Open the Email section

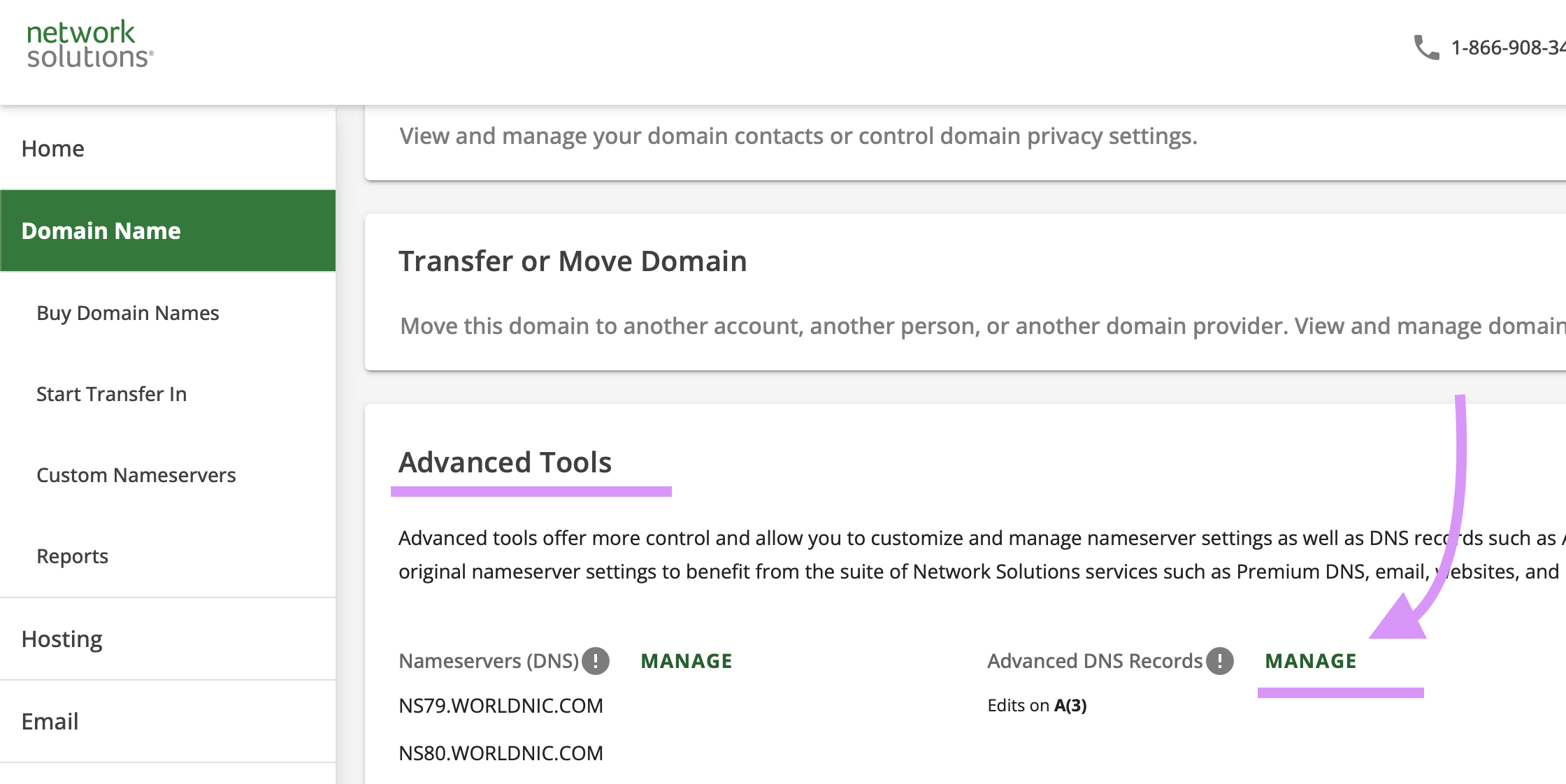click(x=168, y=721)
